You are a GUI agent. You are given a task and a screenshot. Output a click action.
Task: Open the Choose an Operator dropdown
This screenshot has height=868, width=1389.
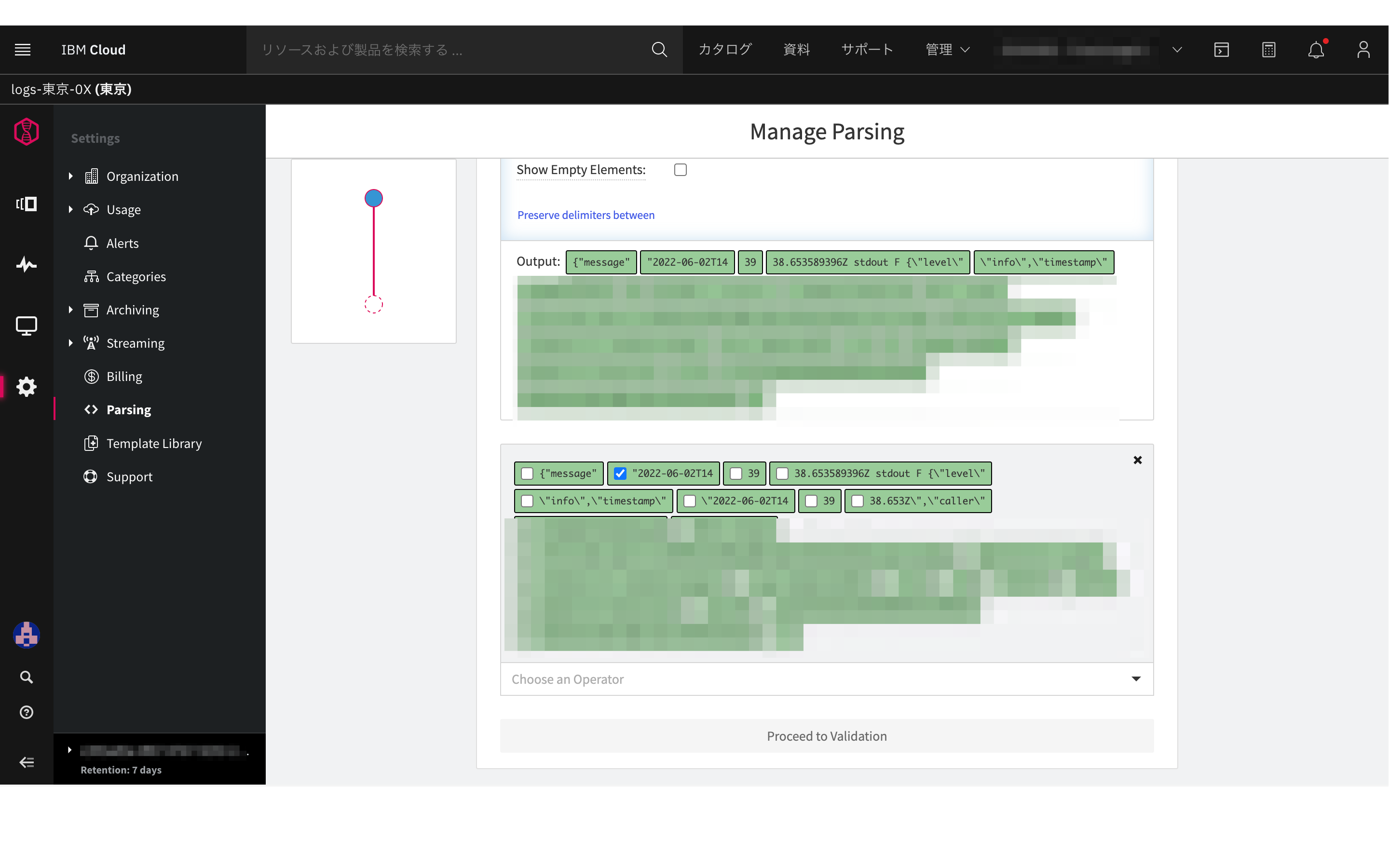(827, 679)
